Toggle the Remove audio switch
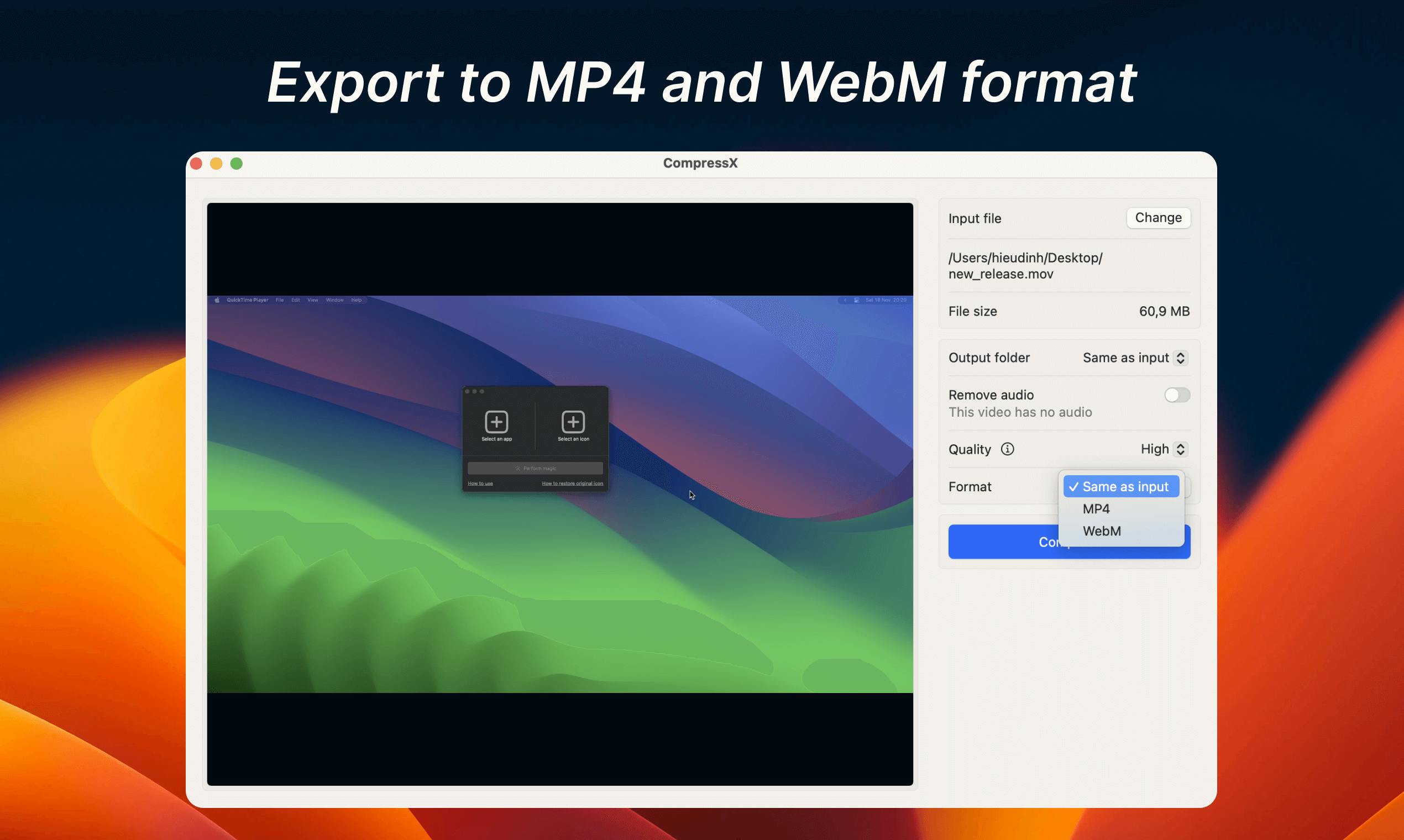 1177,395
